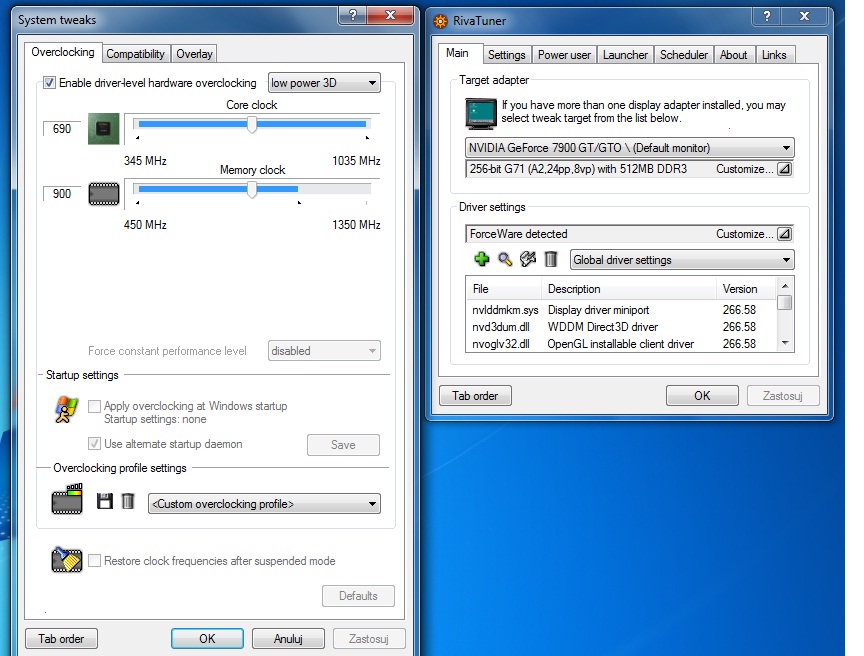Click the trash icon in Driver settings

point(550,259)
